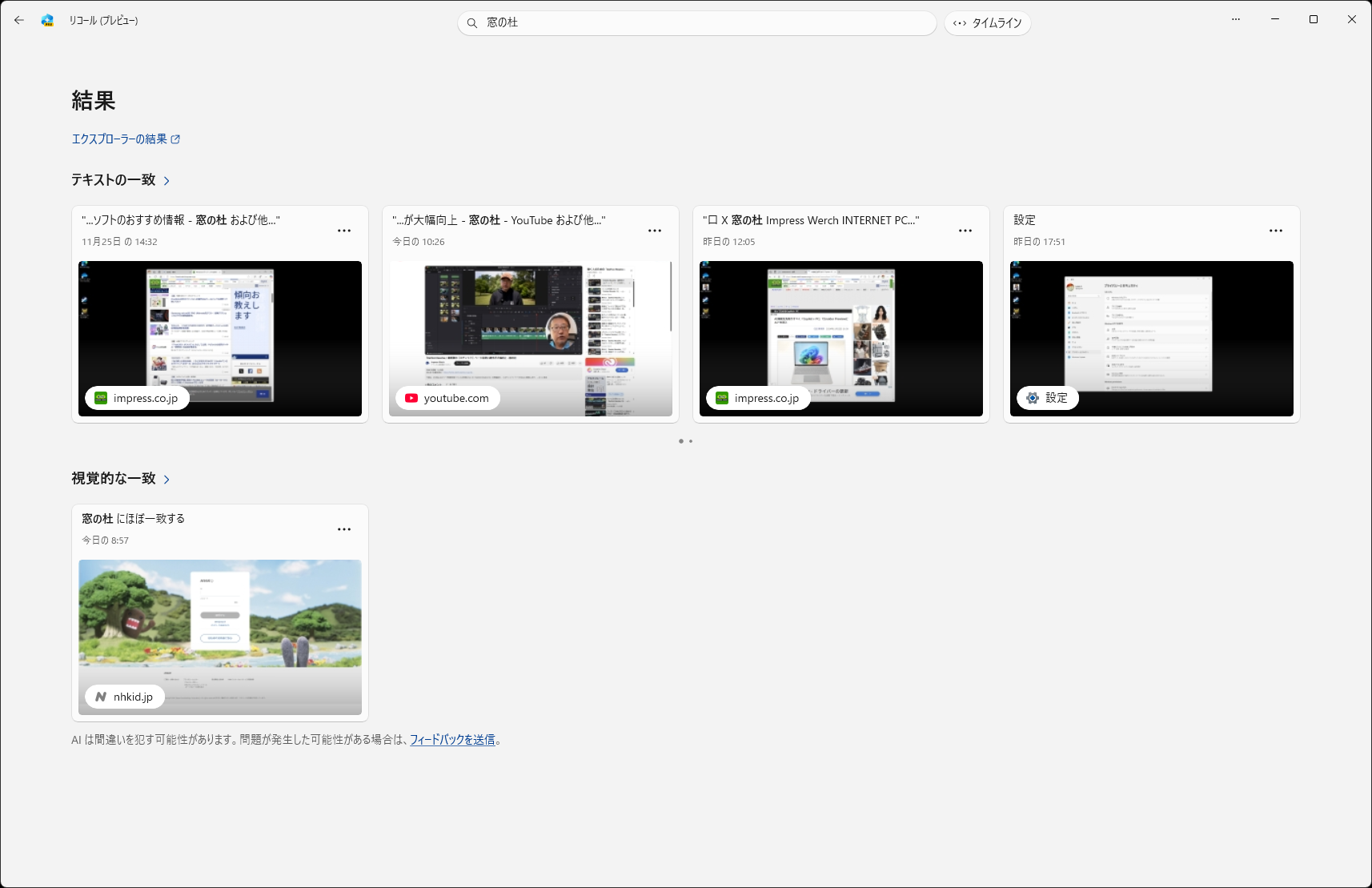The image size is (1372, 888).
Task: Open the タイムライン timeline button
Action: pyautogui.click(x=988, y=23)
